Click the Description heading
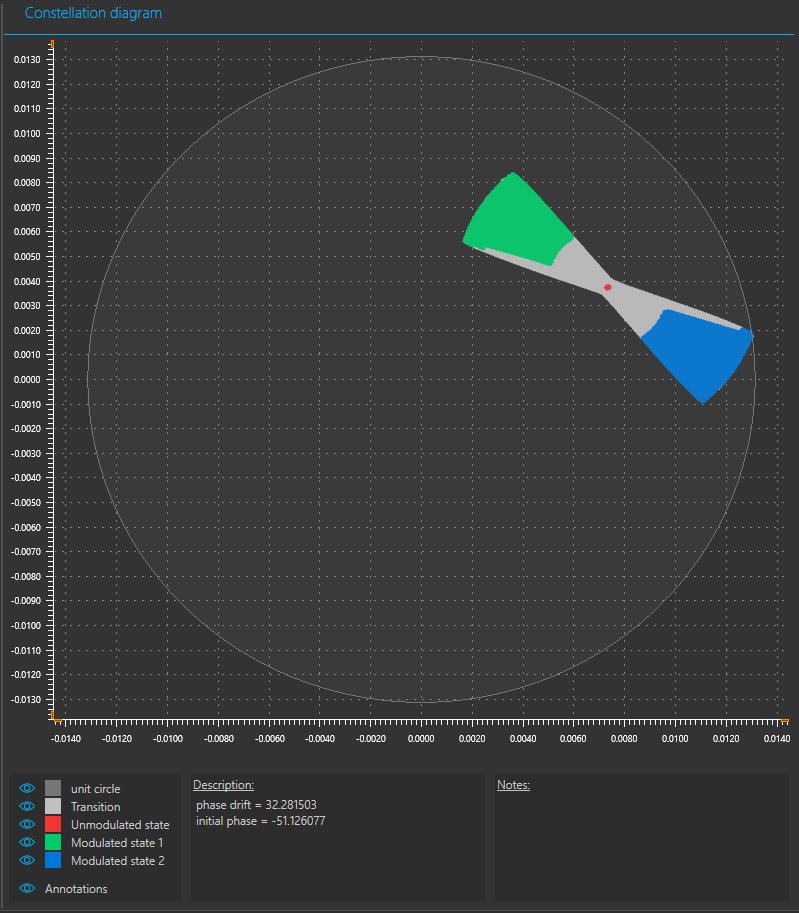Screen dimensions: 799x913 tap(223, 785)
